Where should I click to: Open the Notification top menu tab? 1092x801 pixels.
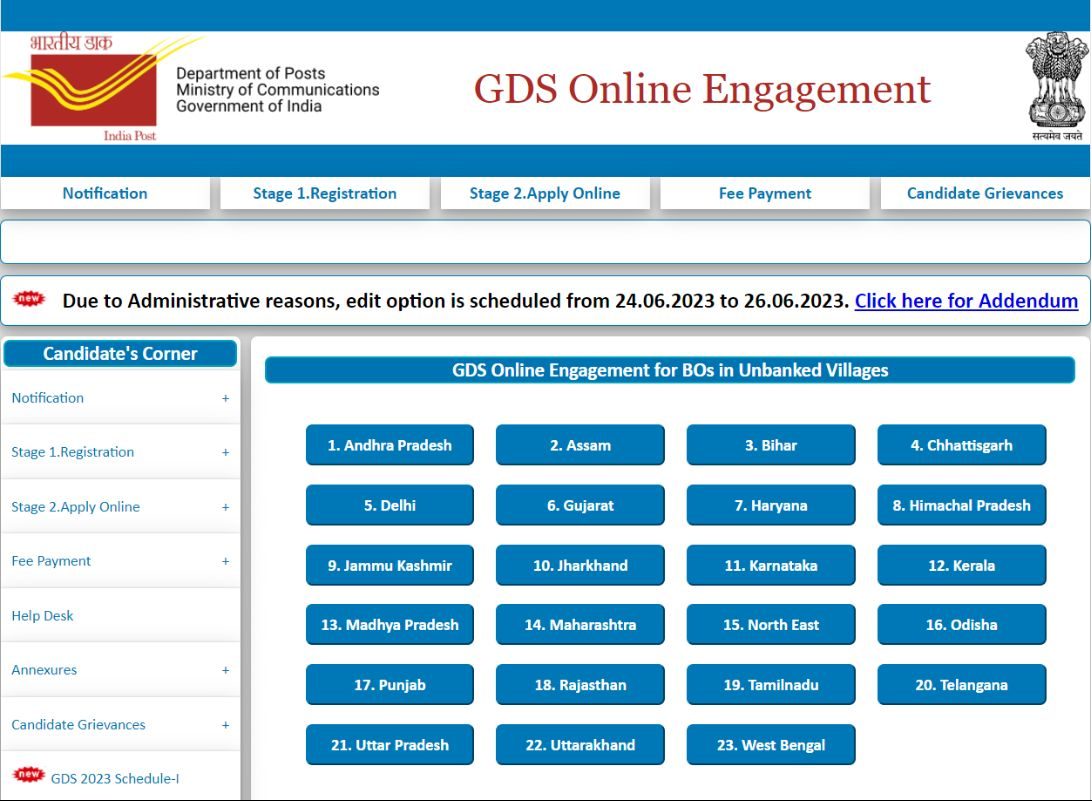(x=105, y=193)
